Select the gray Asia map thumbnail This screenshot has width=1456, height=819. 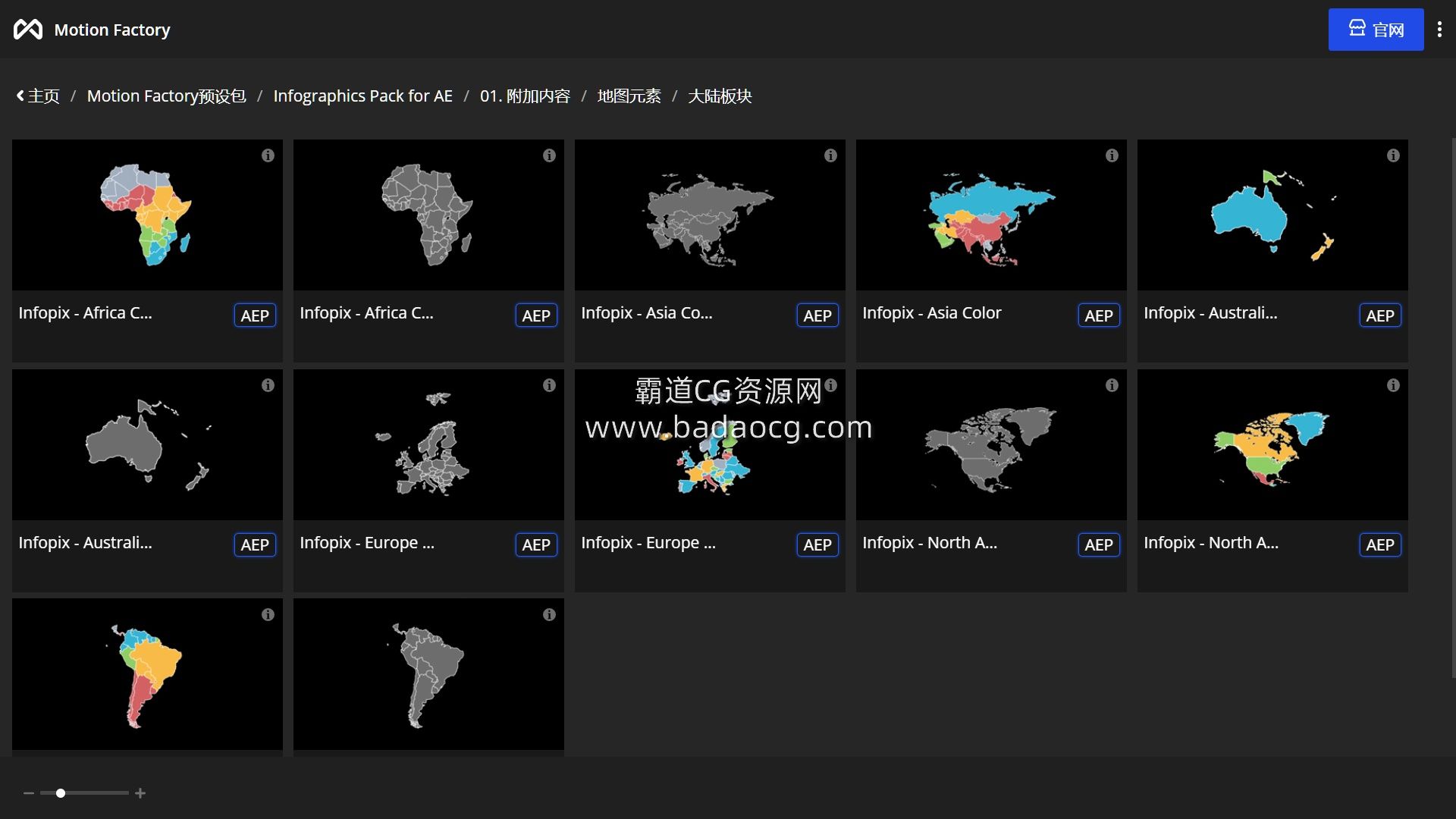click(710, 215)
